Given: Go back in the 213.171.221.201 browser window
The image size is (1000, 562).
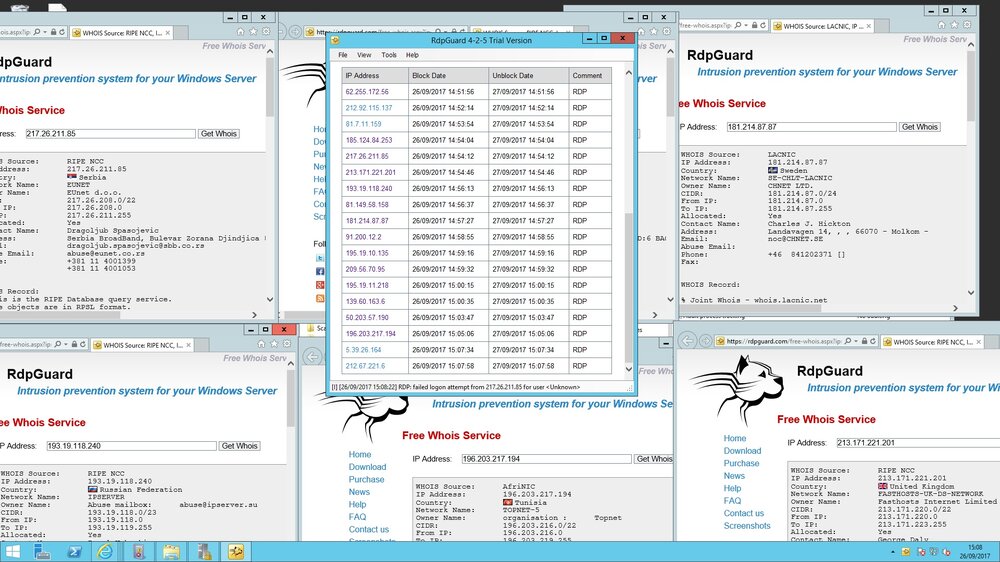Looking at the screenshot, I should [x=688, y=341].
